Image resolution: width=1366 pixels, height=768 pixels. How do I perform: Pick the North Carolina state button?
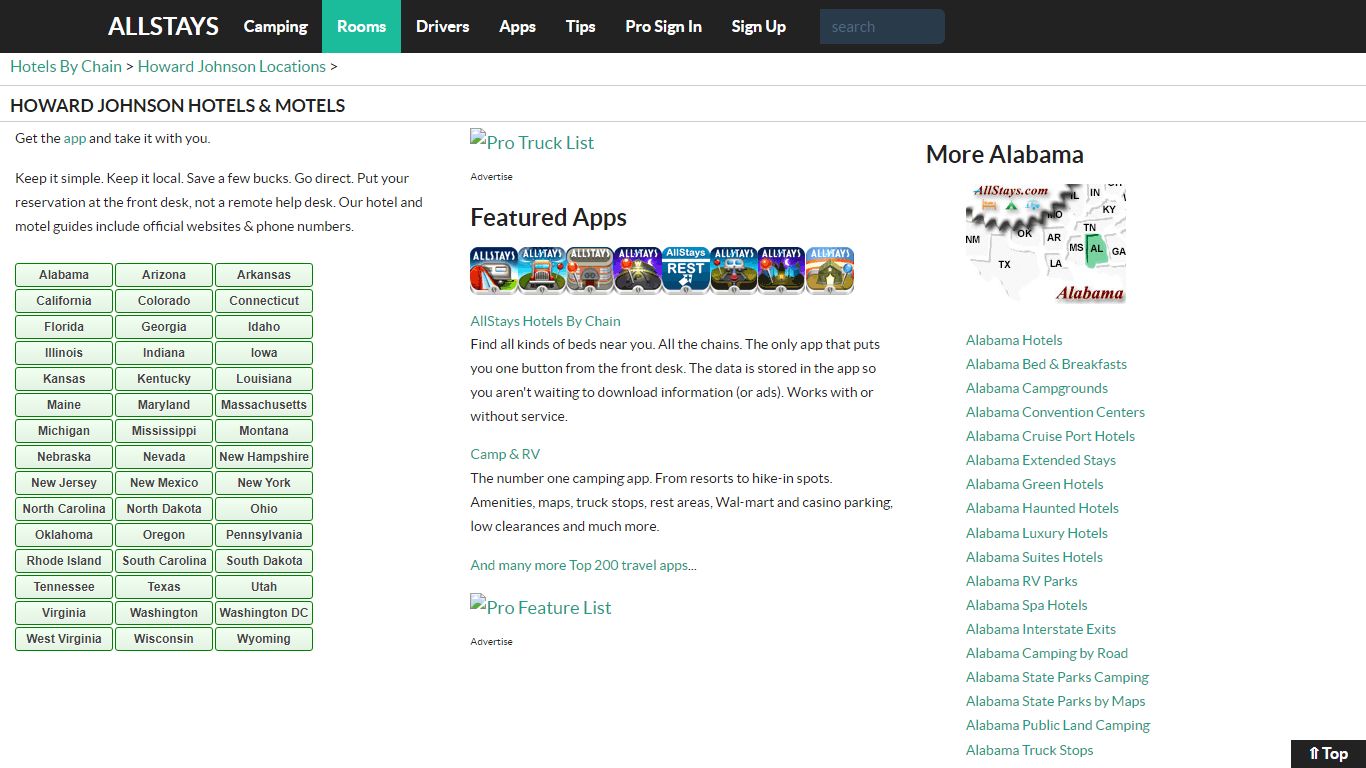(64, 509)
